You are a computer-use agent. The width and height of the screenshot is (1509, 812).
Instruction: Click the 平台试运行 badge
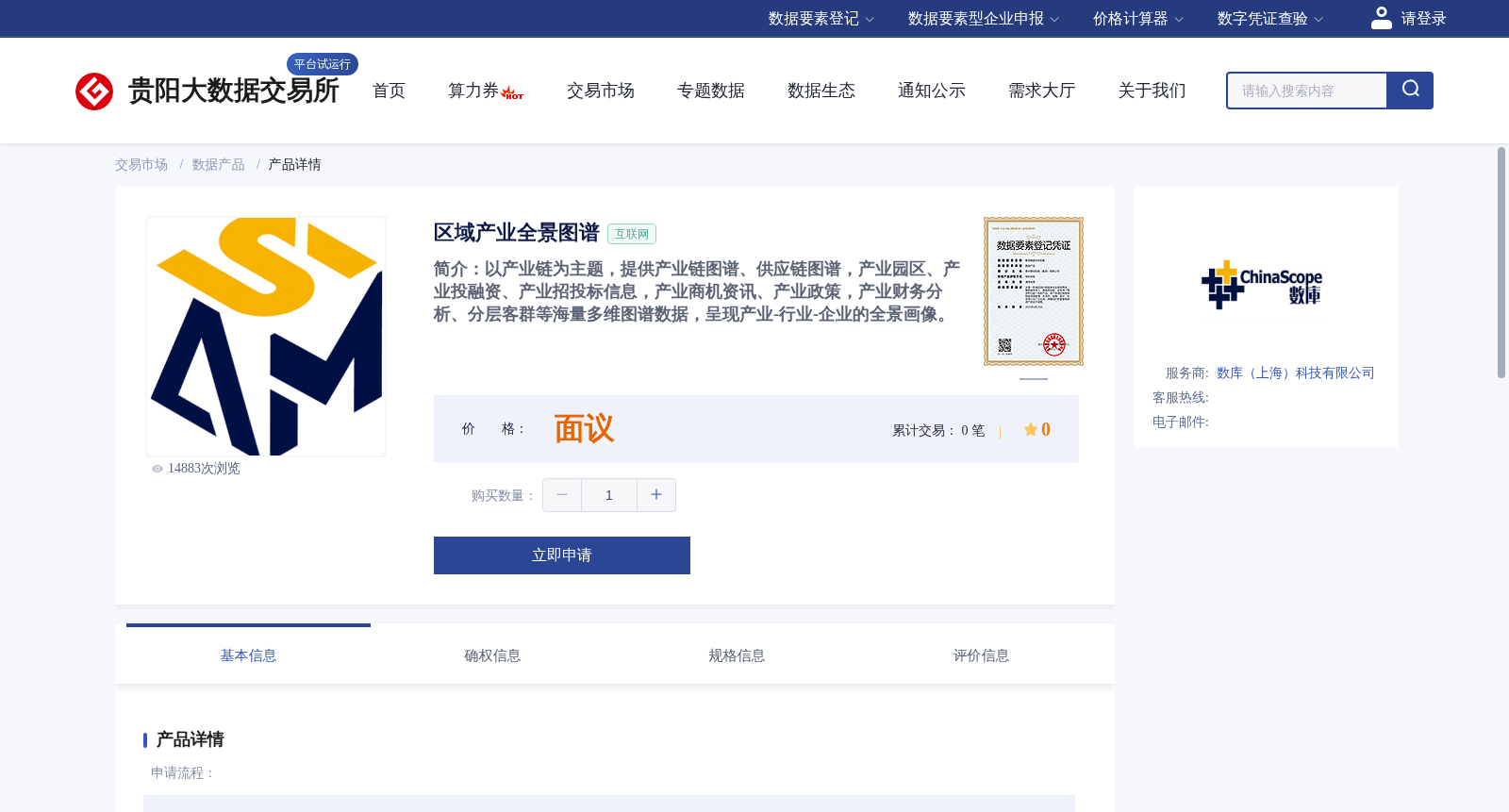323,64
